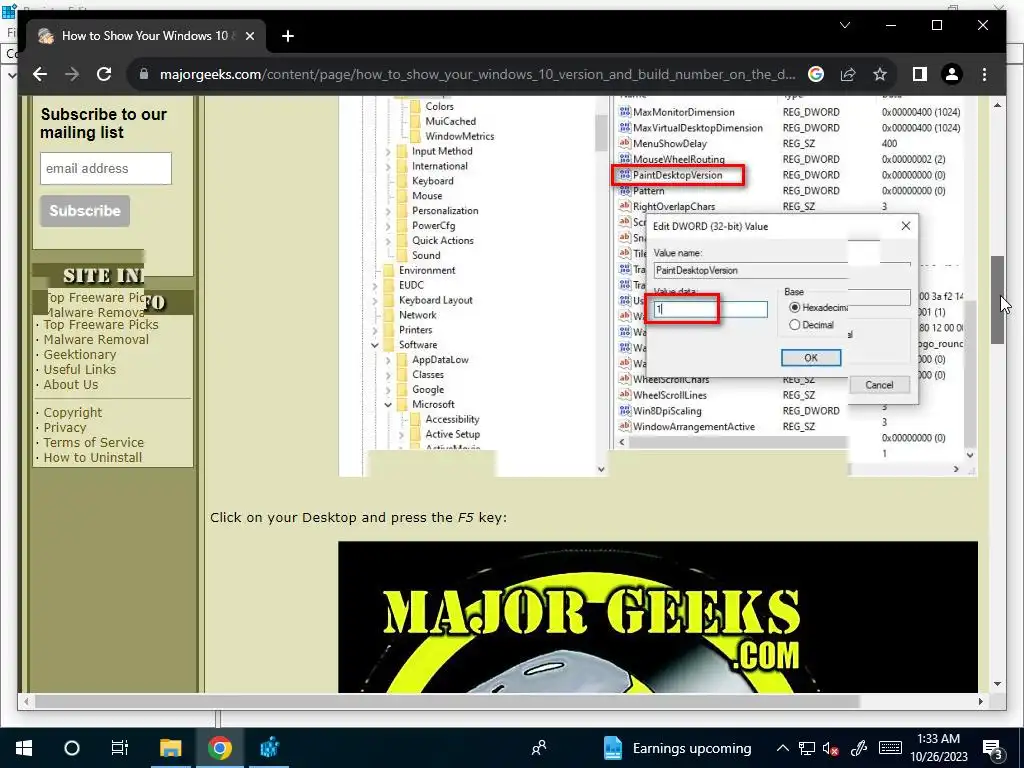The image size is (1024, 768).
Task: Open the People icon on taskbar
Action: [539, 748]
